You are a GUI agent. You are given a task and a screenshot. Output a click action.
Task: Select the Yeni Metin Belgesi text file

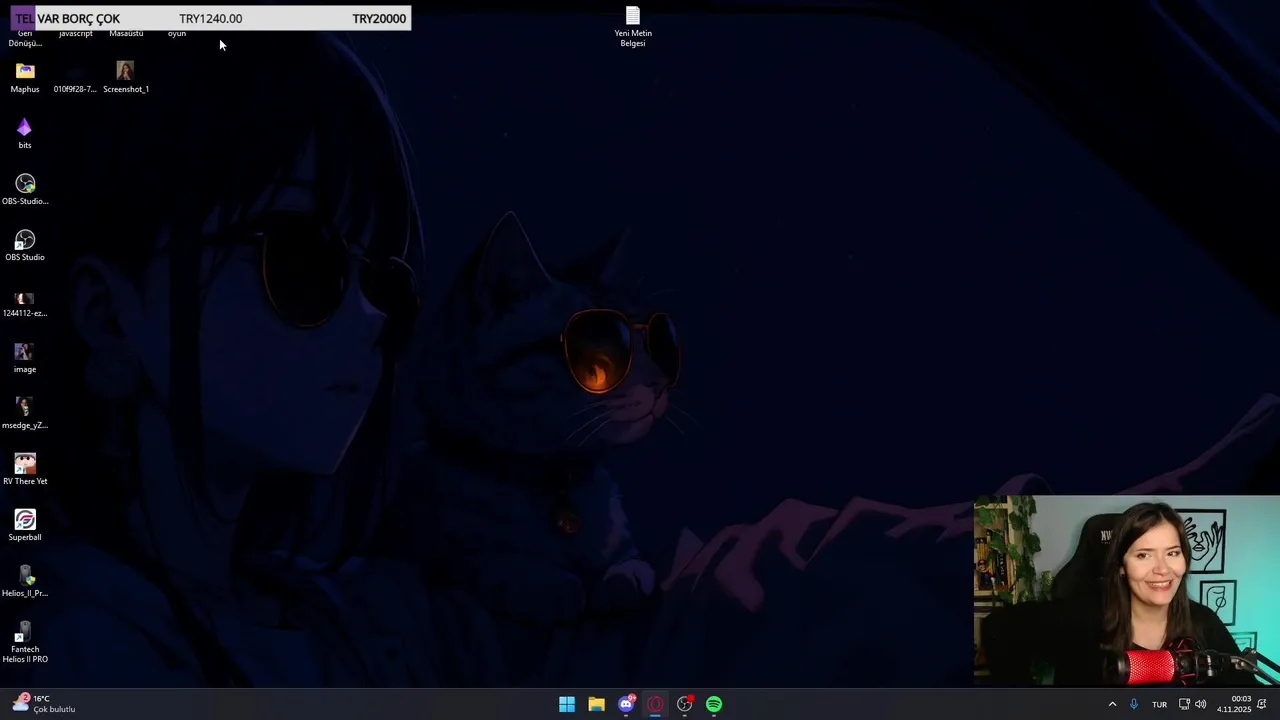(x=633, y=27)
